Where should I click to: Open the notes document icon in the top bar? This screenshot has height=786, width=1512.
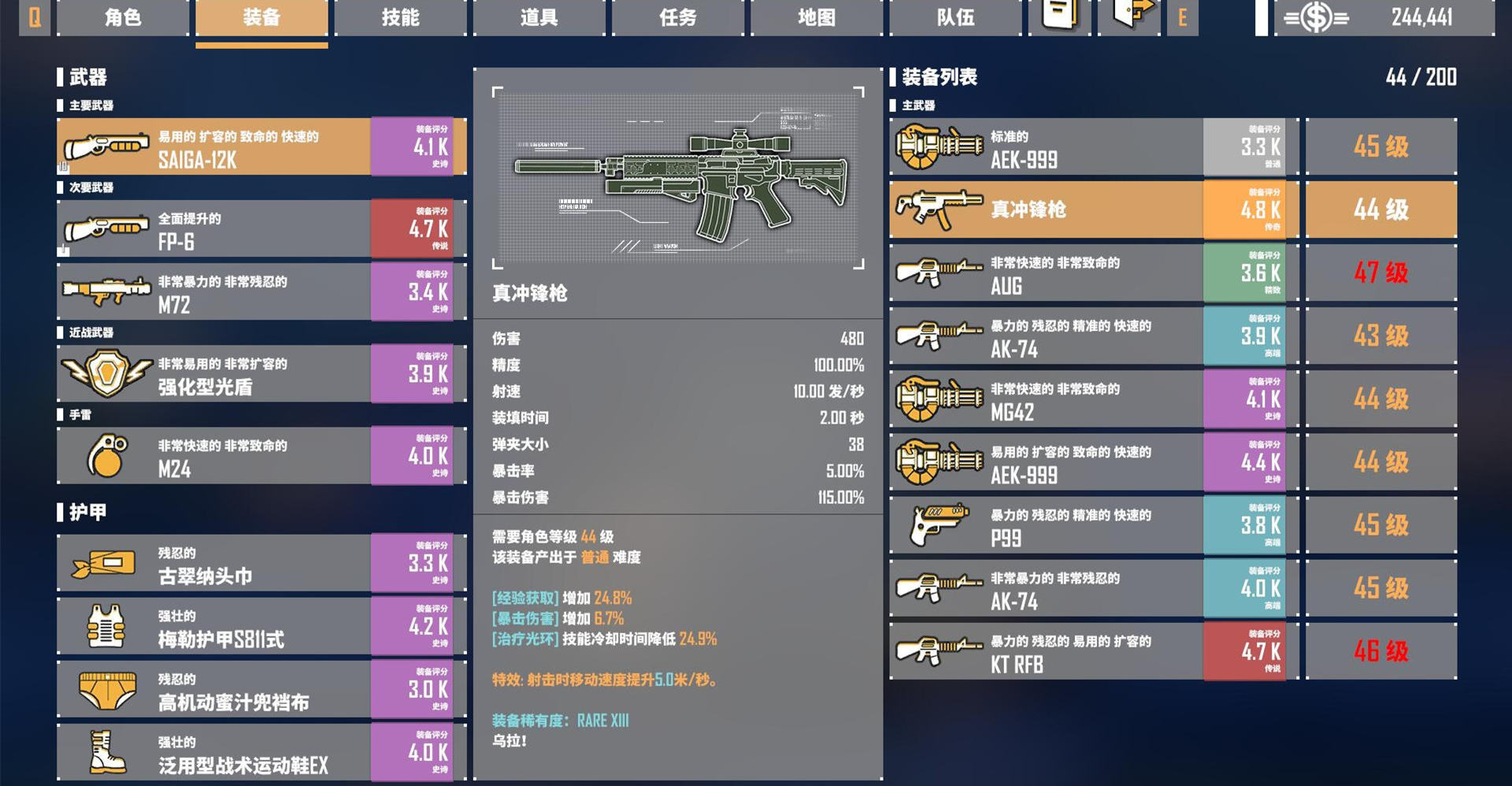point(1060,16)
